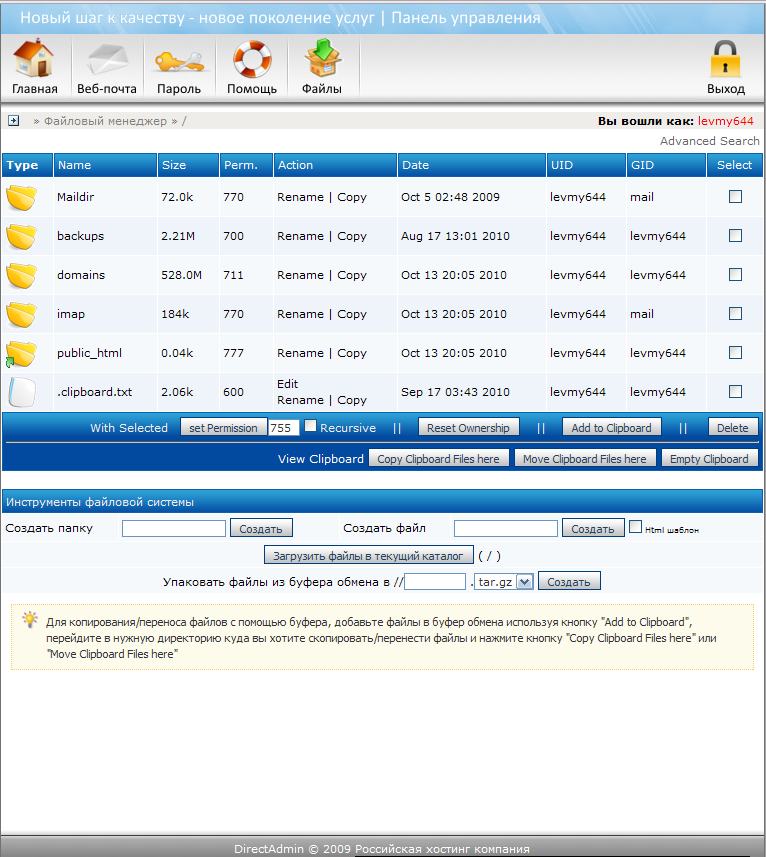Open the Maildir folder name link
Viewport: 766px width, 857px height.
click(x=75, y=197)
